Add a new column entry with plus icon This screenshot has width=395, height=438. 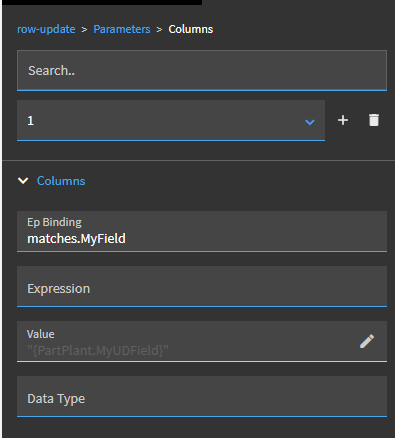point(343,120)
